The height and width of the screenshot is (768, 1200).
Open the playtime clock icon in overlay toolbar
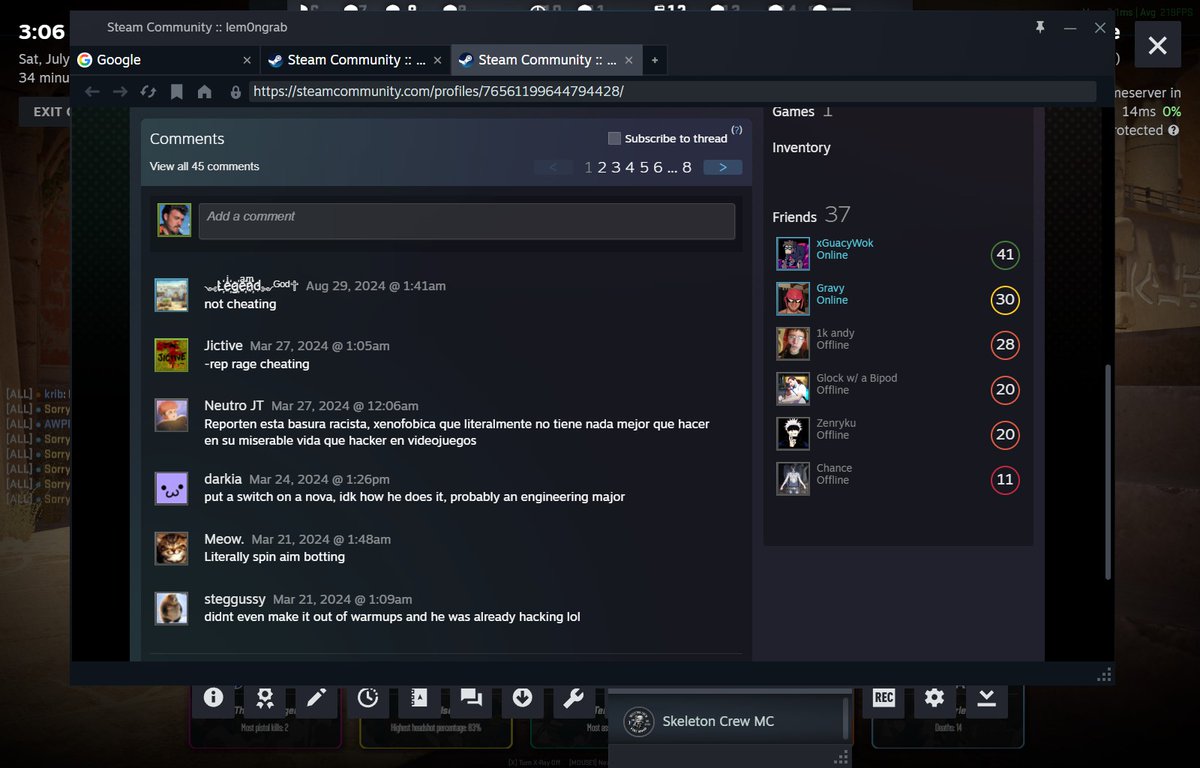tap(368, 698)
